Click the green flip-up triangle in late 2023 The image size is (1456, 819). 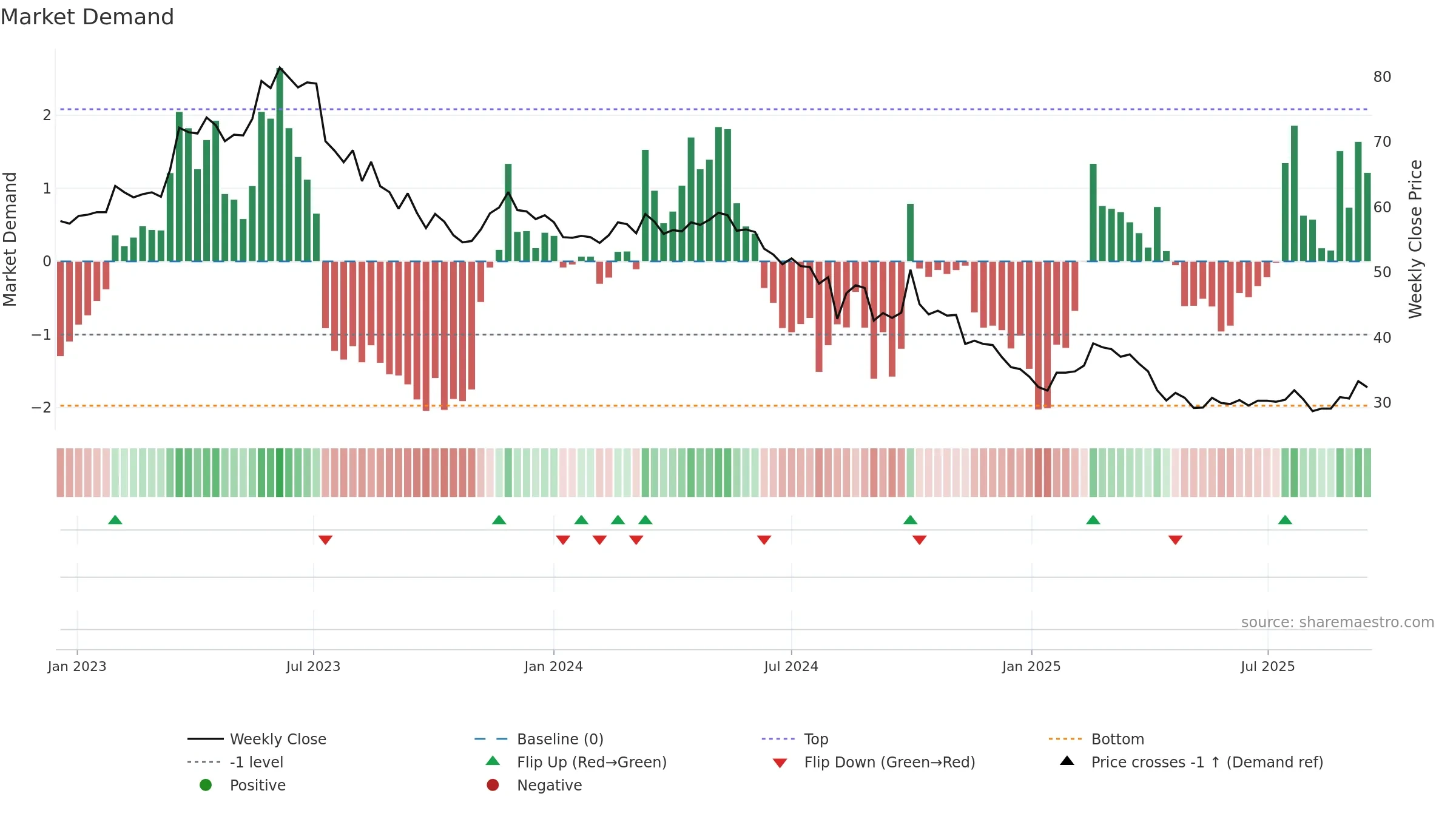coord(499,520)
